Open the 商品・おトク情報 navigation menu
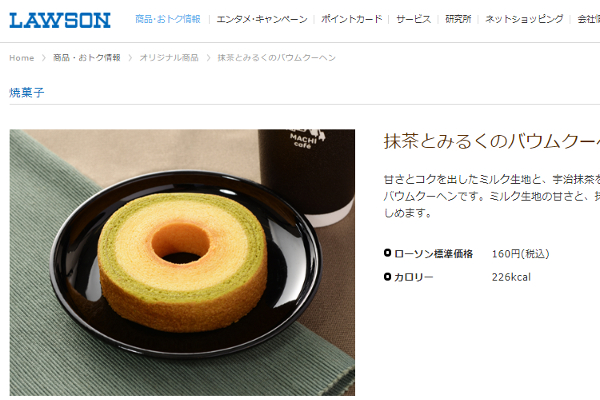The image size is (600, 400). point(168,19)
